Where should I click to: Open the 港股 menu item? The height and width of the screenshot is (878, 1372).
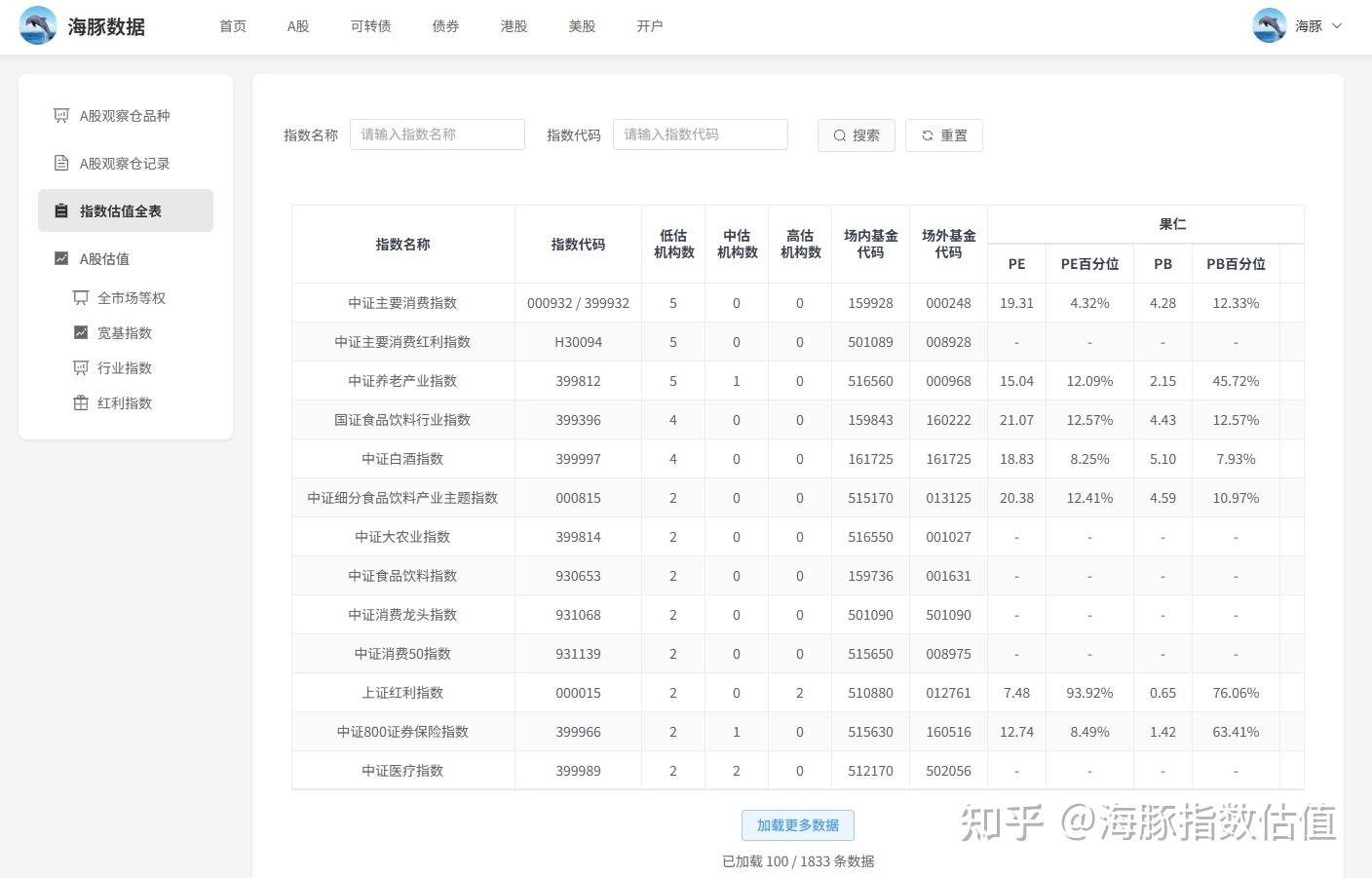pos(514,26)
